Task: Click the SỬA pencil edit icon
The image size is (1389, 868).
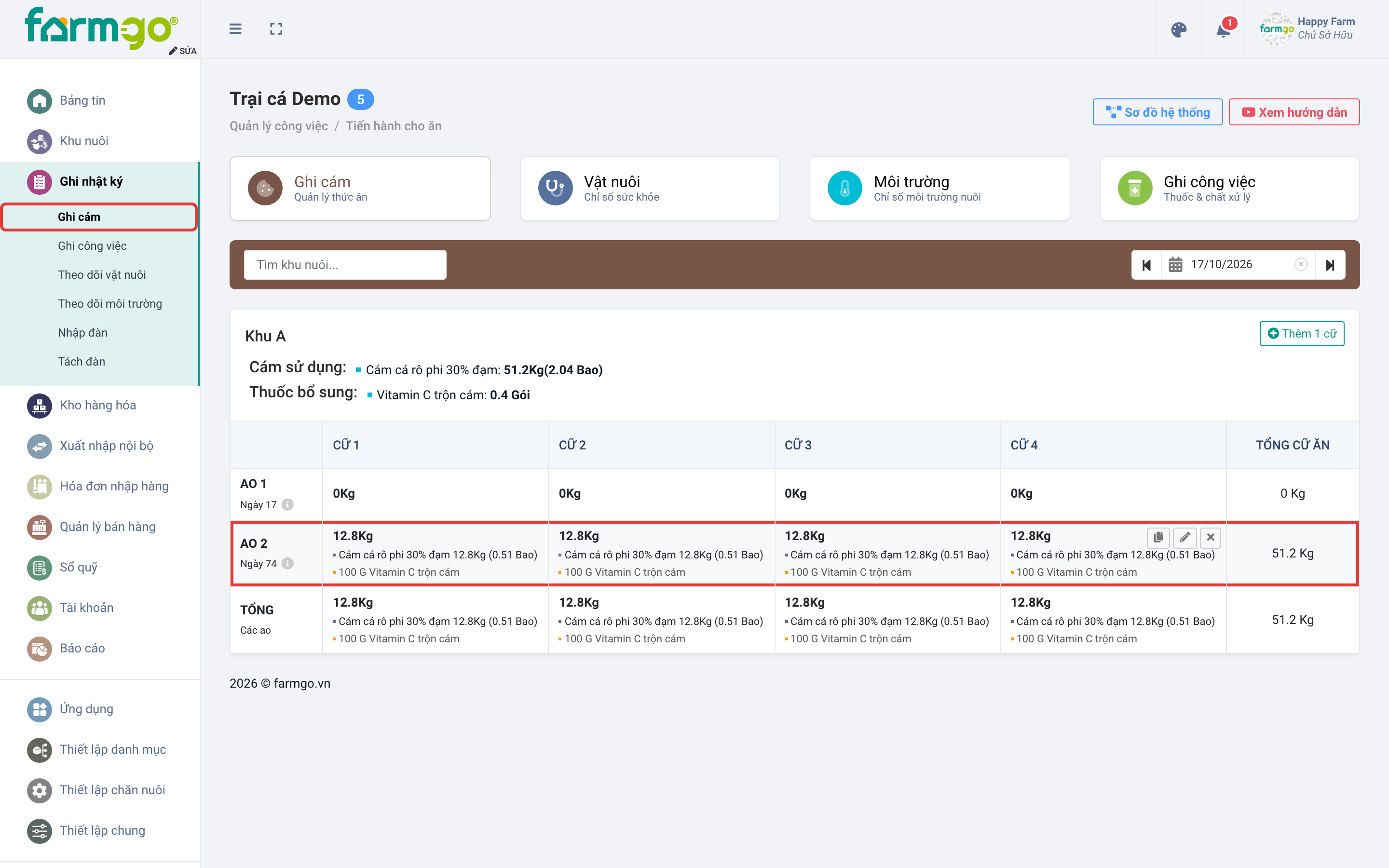Action: [182, 51]
